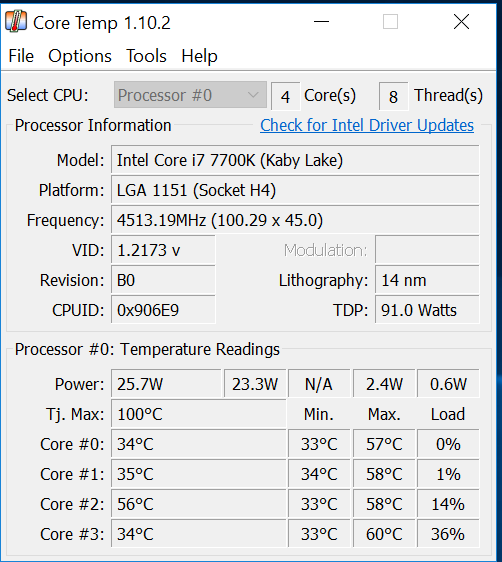Image resolution: width=502 pixels, height=562 pixels.
Task: Click the Power value 23.3W
Action: [255, 384]
